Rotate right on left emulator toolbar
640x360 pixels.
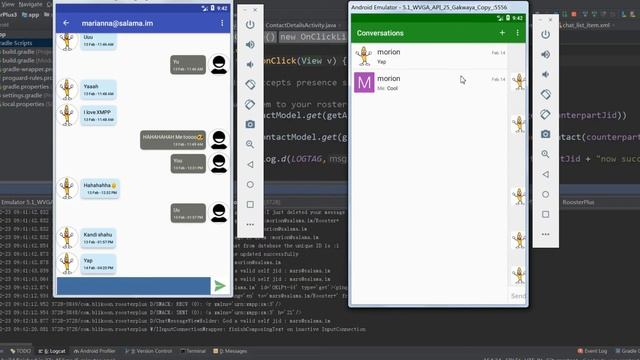(250, 104)
